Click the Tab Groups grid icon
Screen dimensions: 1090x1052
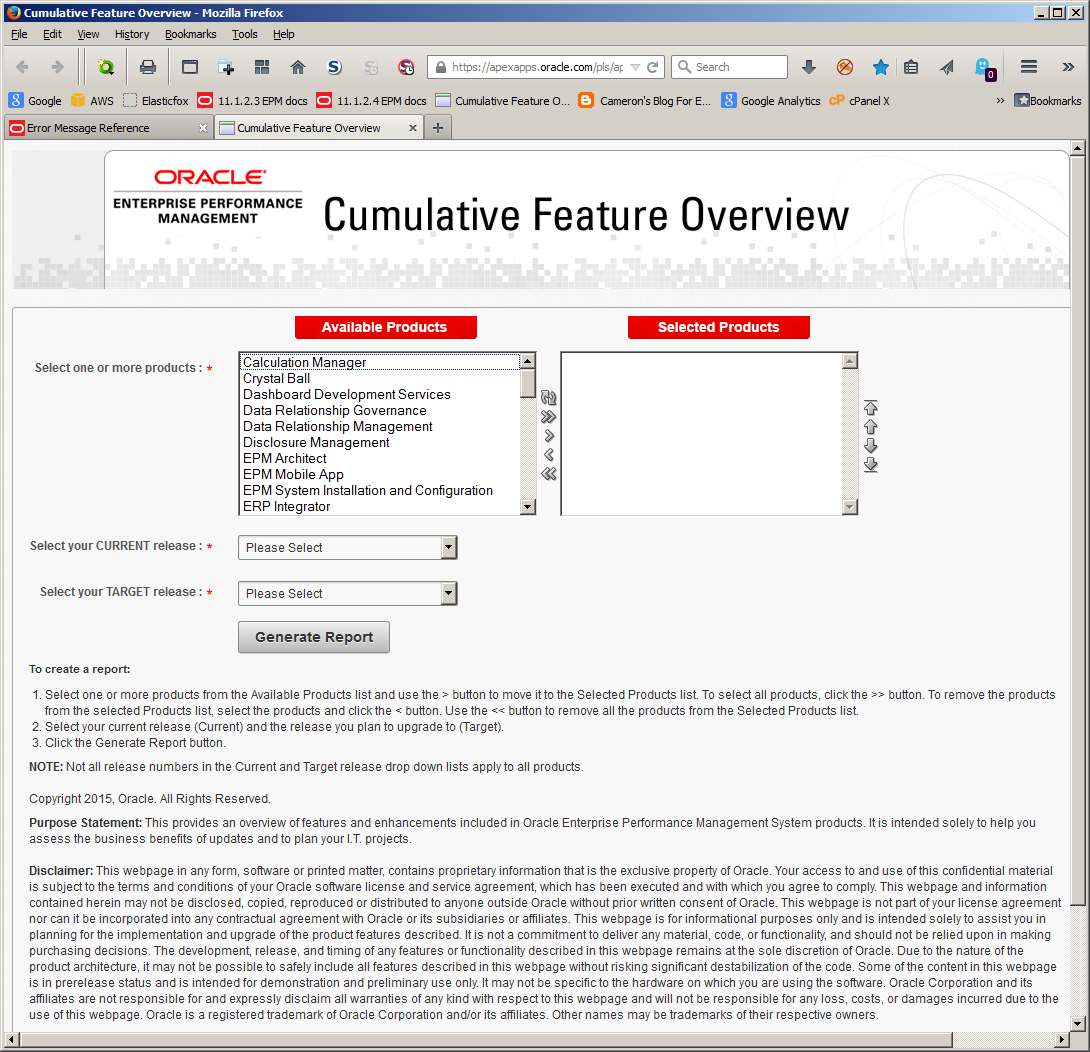click(x=262, y=67)
